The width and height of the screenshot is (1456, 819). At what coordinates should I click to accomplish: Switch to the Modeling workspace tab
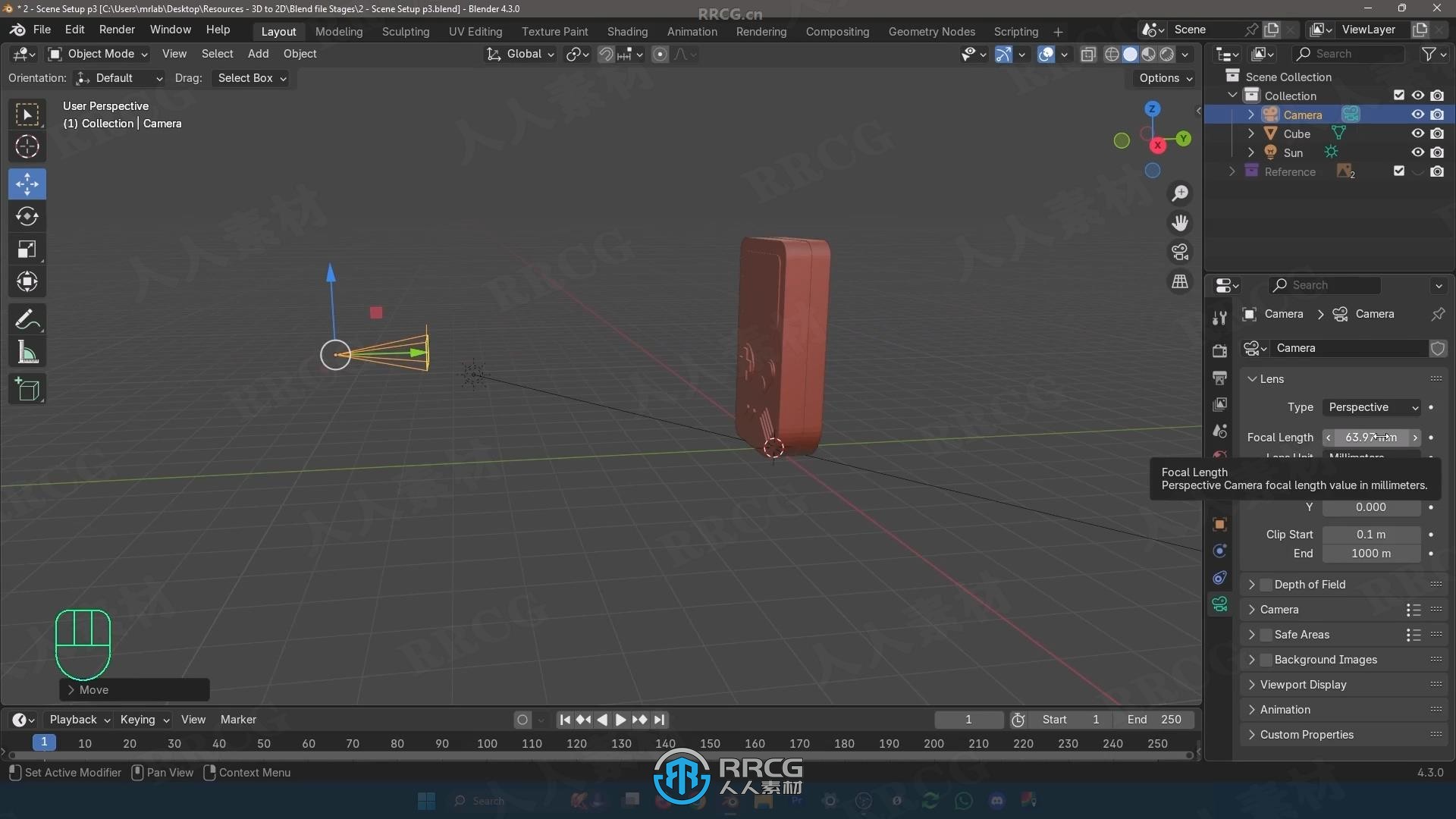(339, 32)
